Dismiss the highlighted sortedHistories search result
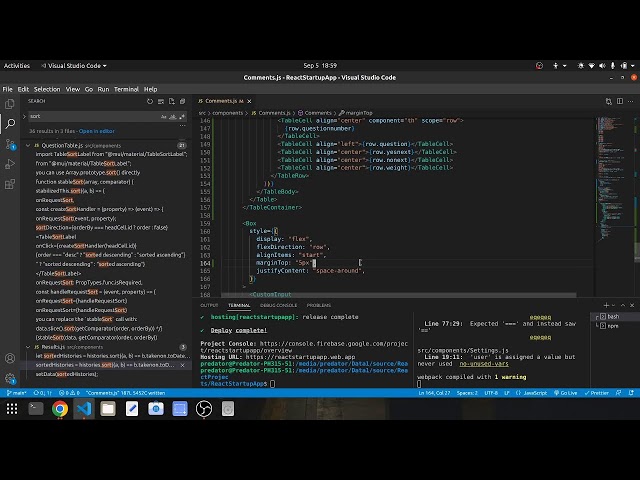 tap(182, 365)
